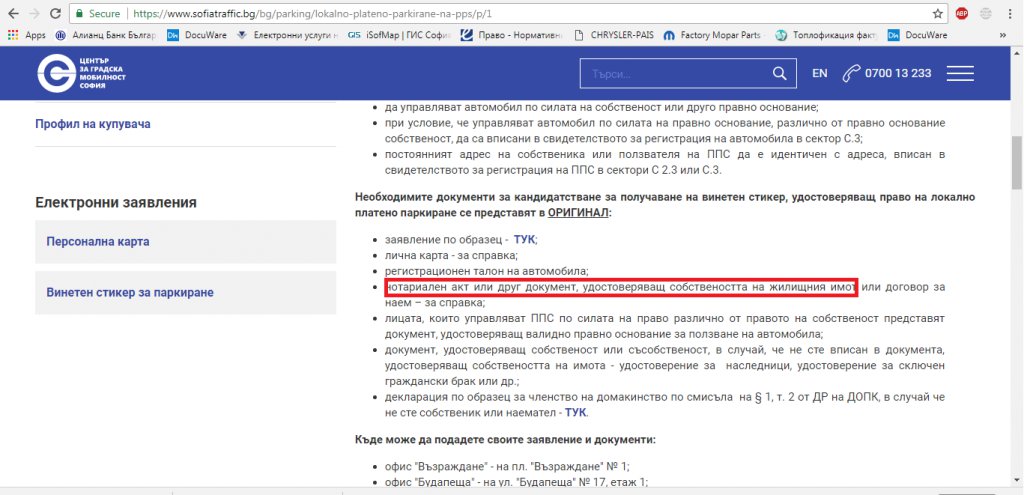Click the phone handset icon
Image resolution: width=1024 pixels, height=495 pixels.
click(x=851, y=73)
